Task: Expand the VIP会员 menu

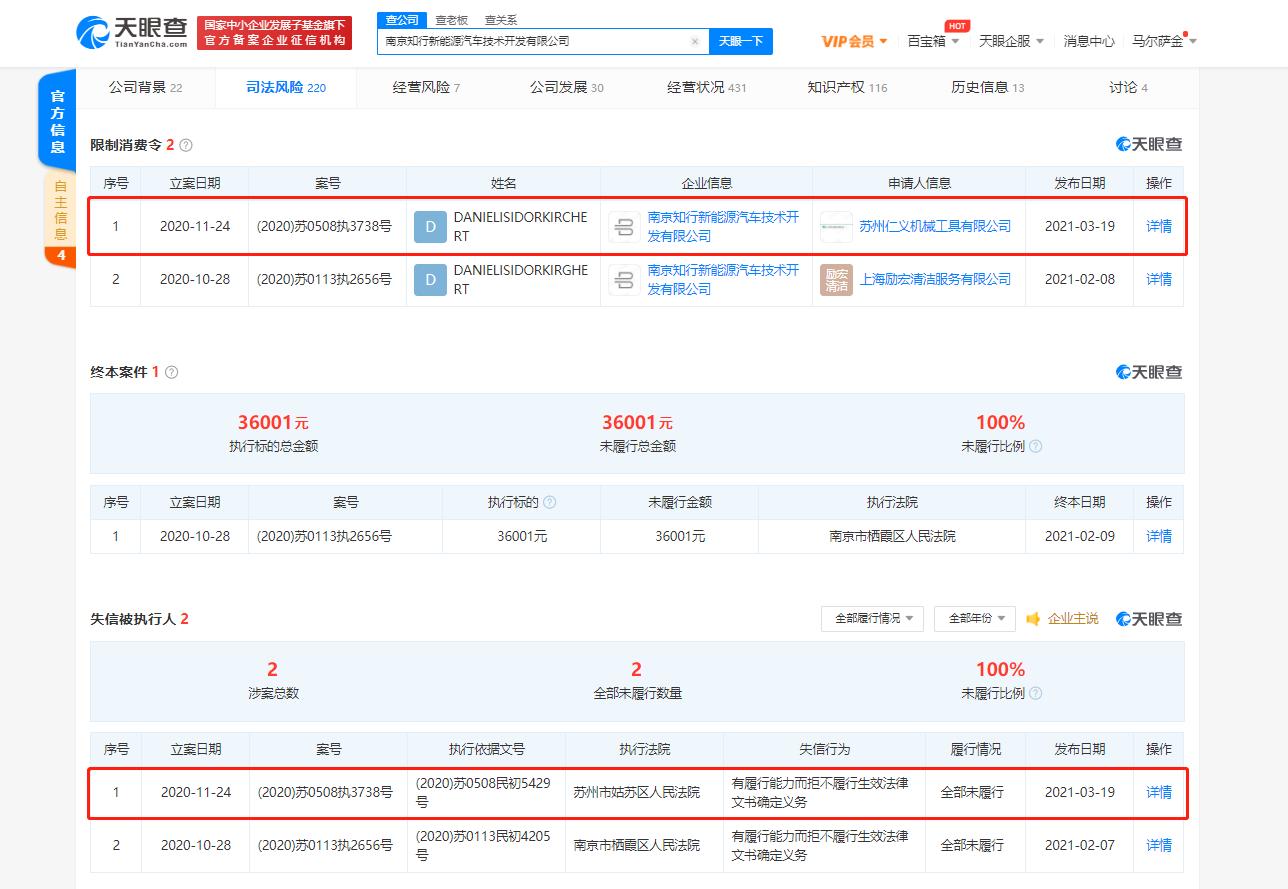Action: tap(854, 41)
